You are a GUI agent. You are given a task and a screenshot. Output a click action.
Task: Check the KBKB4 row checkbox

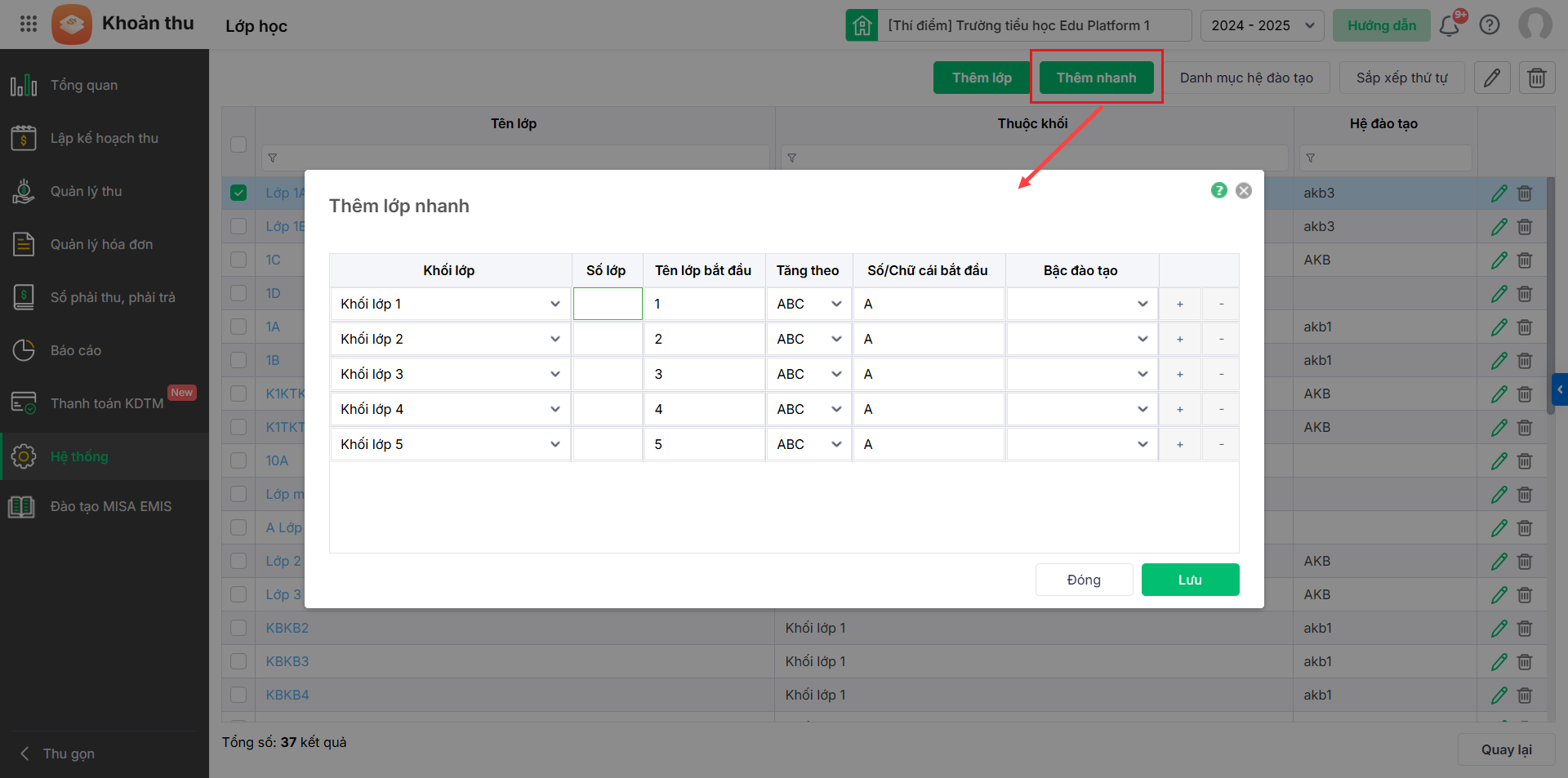click(x=238, y=695)
